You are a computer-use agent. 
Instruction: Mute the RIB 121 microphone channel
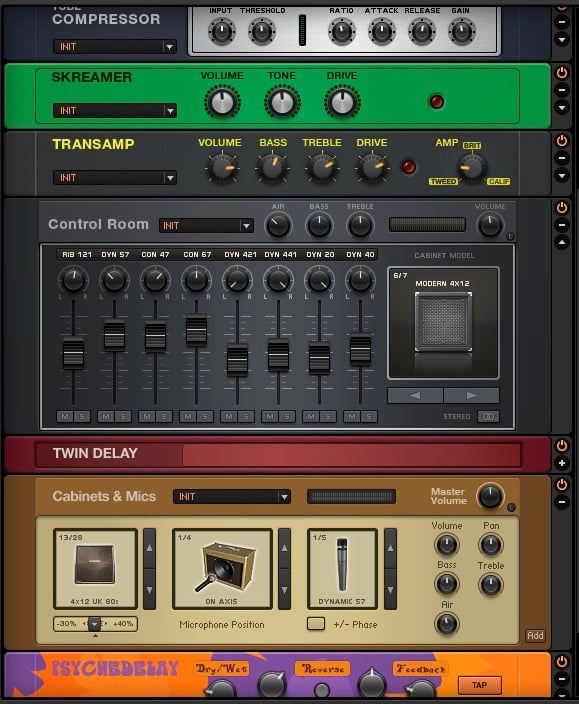[65, 417]
